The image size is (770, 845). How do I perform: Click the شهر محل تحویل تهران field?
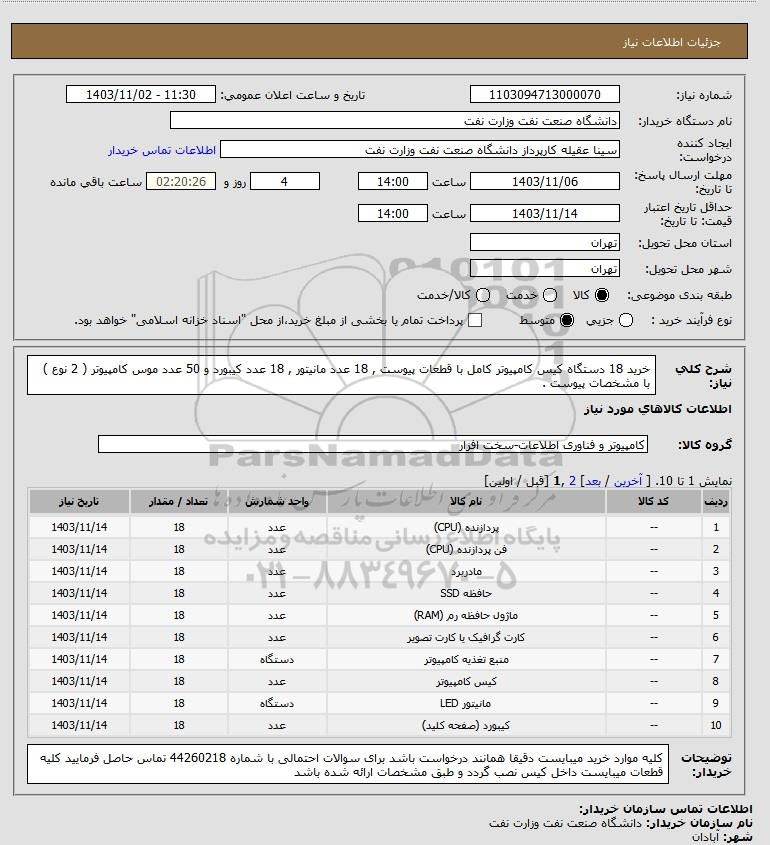(x=544, y=268)
